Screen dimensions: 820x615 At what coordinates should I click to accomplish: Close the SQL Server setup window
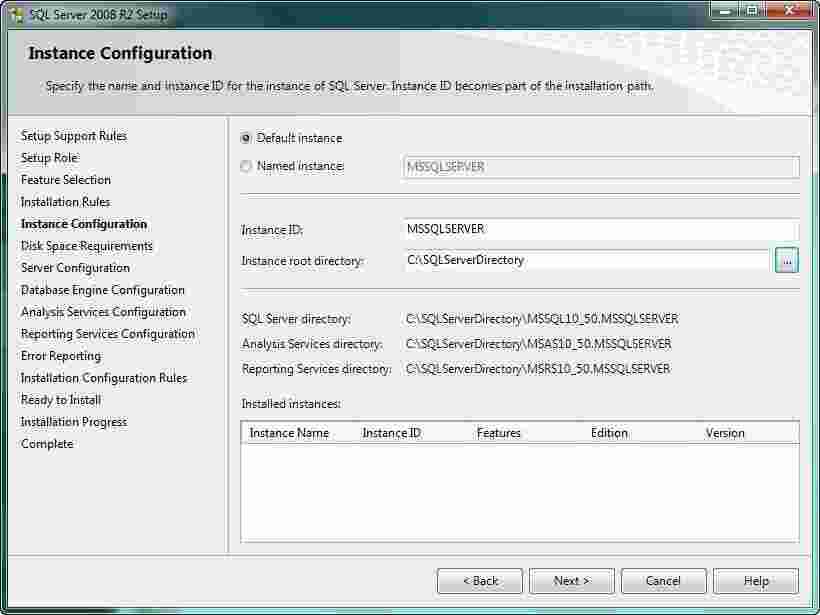[x=790, y=11]
